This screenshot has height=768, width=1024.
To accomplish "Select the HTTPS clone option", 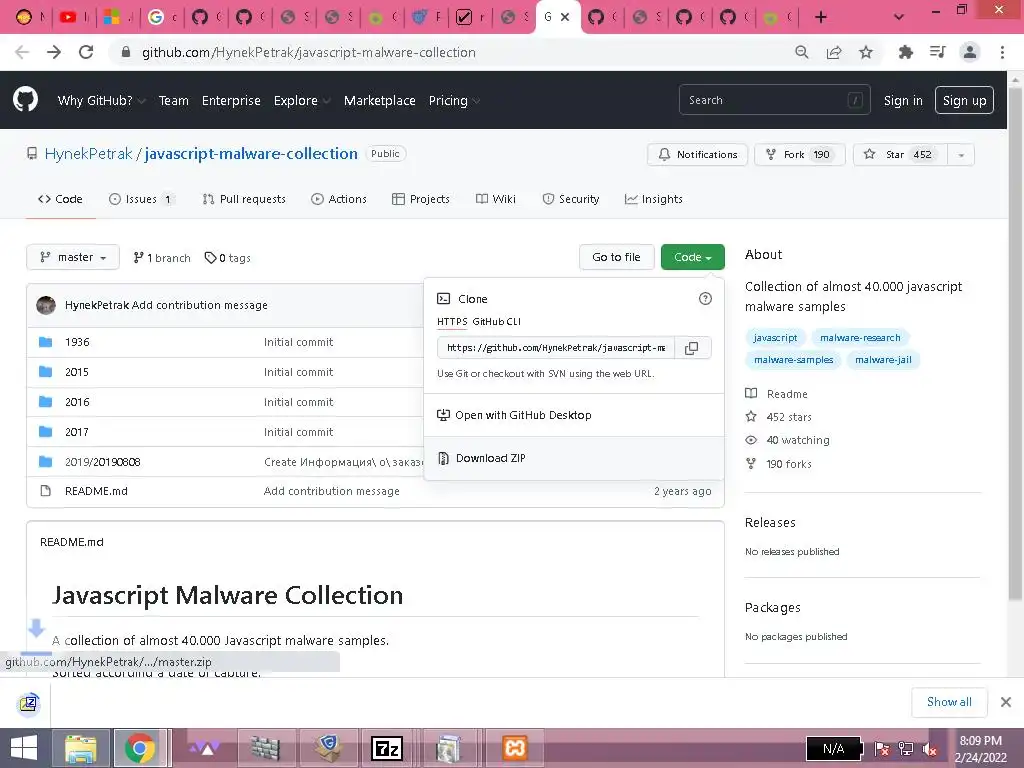I will pos(452,321).
